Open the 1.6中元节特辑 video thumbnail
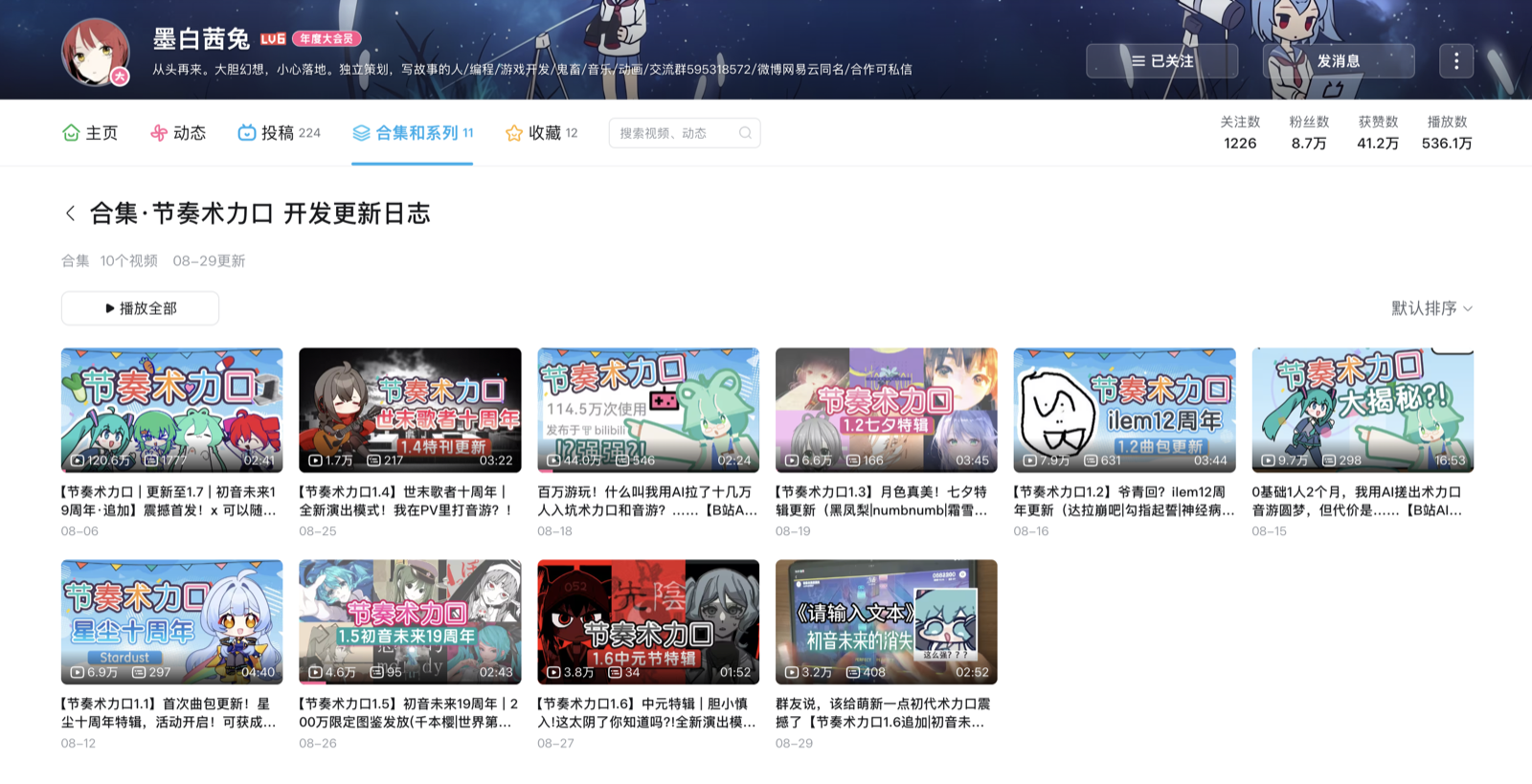 click(x=648, y=622)
